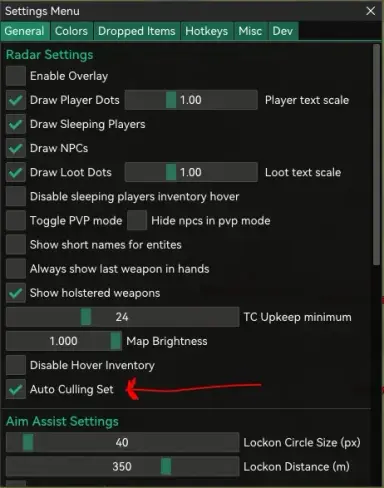This screenshot has width=384, height=488.
Task: Uncheck Auto Culling Set
Action: [16, 389]
